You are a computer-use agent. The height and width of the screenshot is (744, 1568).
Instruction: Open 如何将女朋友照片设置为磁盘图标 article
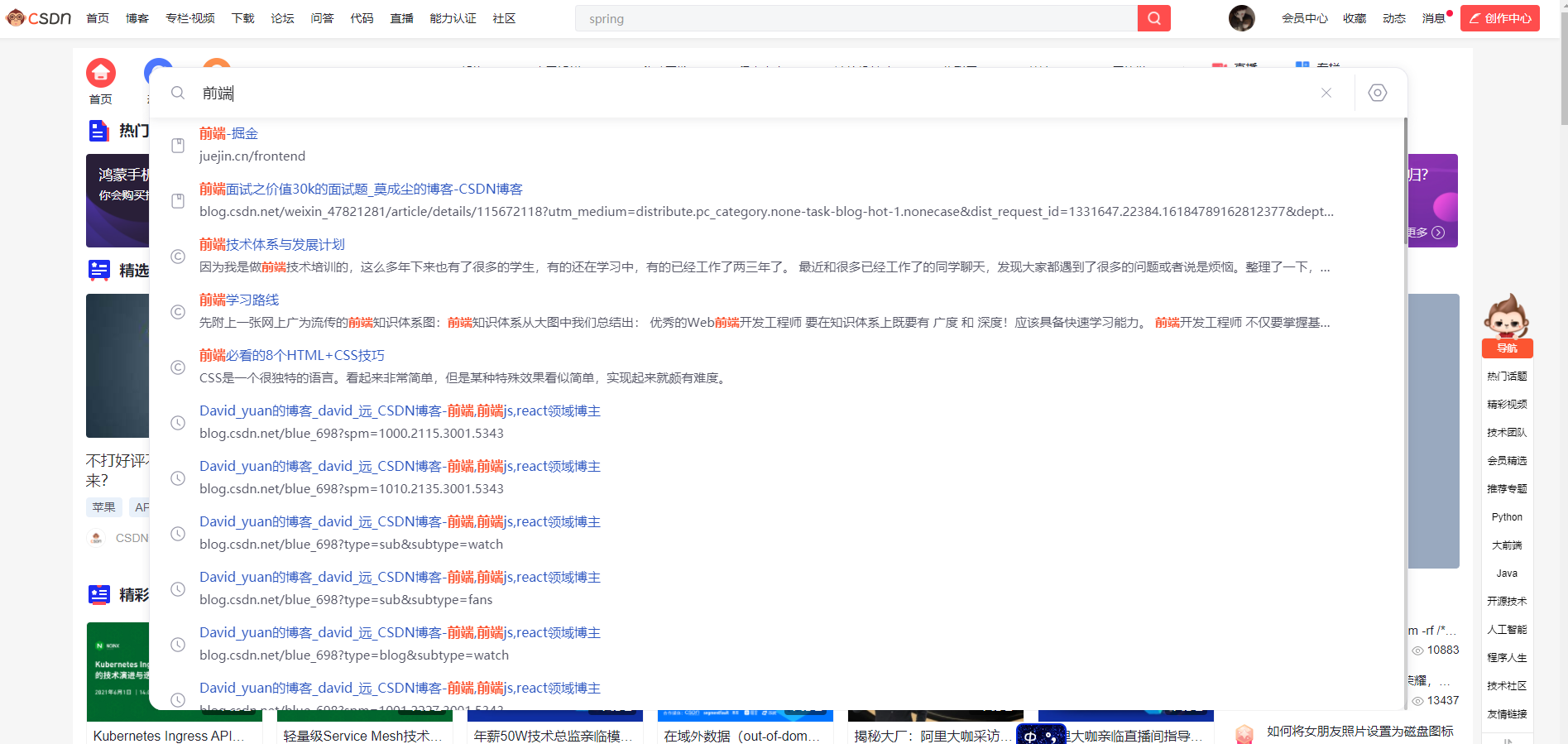coord(1359,732)
